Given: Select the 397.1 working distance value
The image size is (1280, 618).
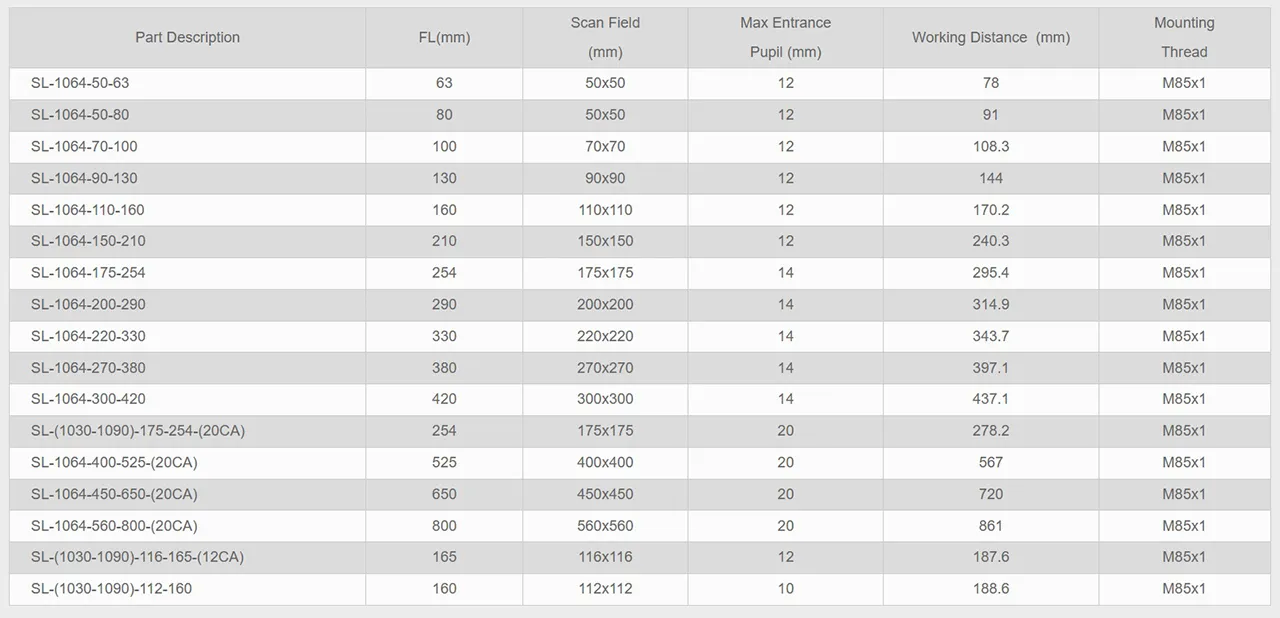Looking at the screenshot, I should (990, 368).
